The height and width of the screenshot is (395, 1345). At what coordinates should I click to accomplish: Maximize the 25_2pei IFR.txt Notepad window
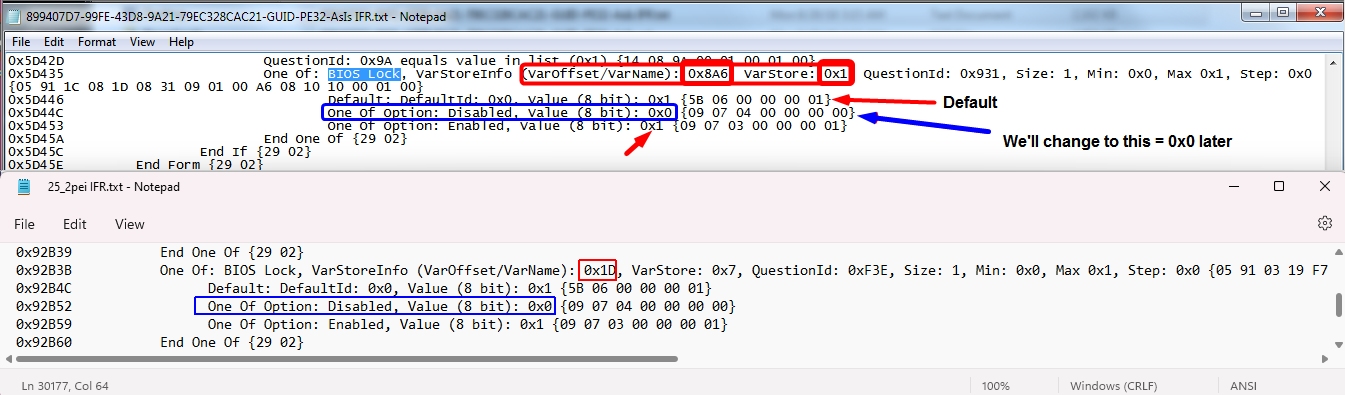1279,186
